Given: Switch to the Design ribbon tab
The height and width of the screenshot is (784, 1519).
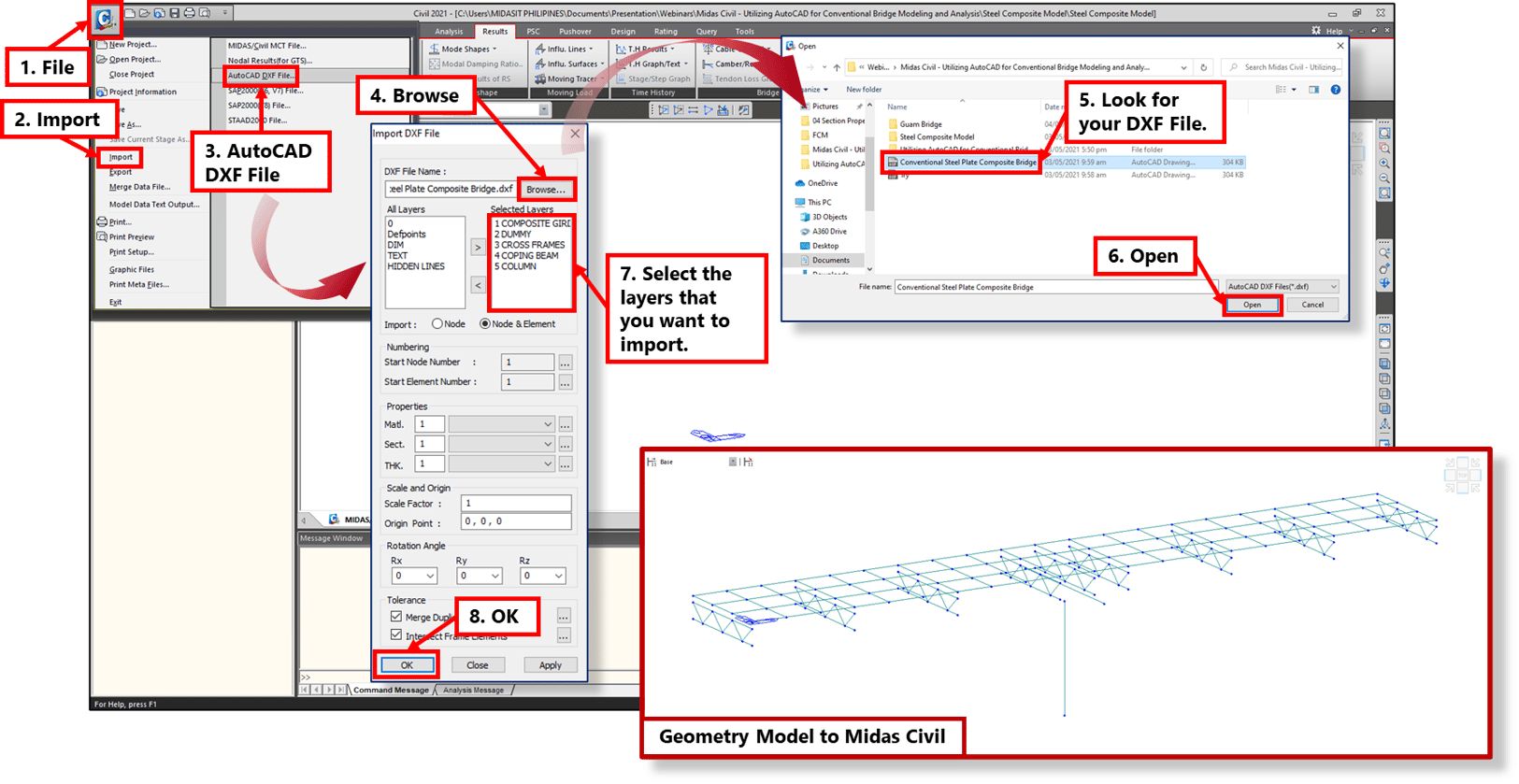Looking at the screenshot, I should tap(623, 32).
